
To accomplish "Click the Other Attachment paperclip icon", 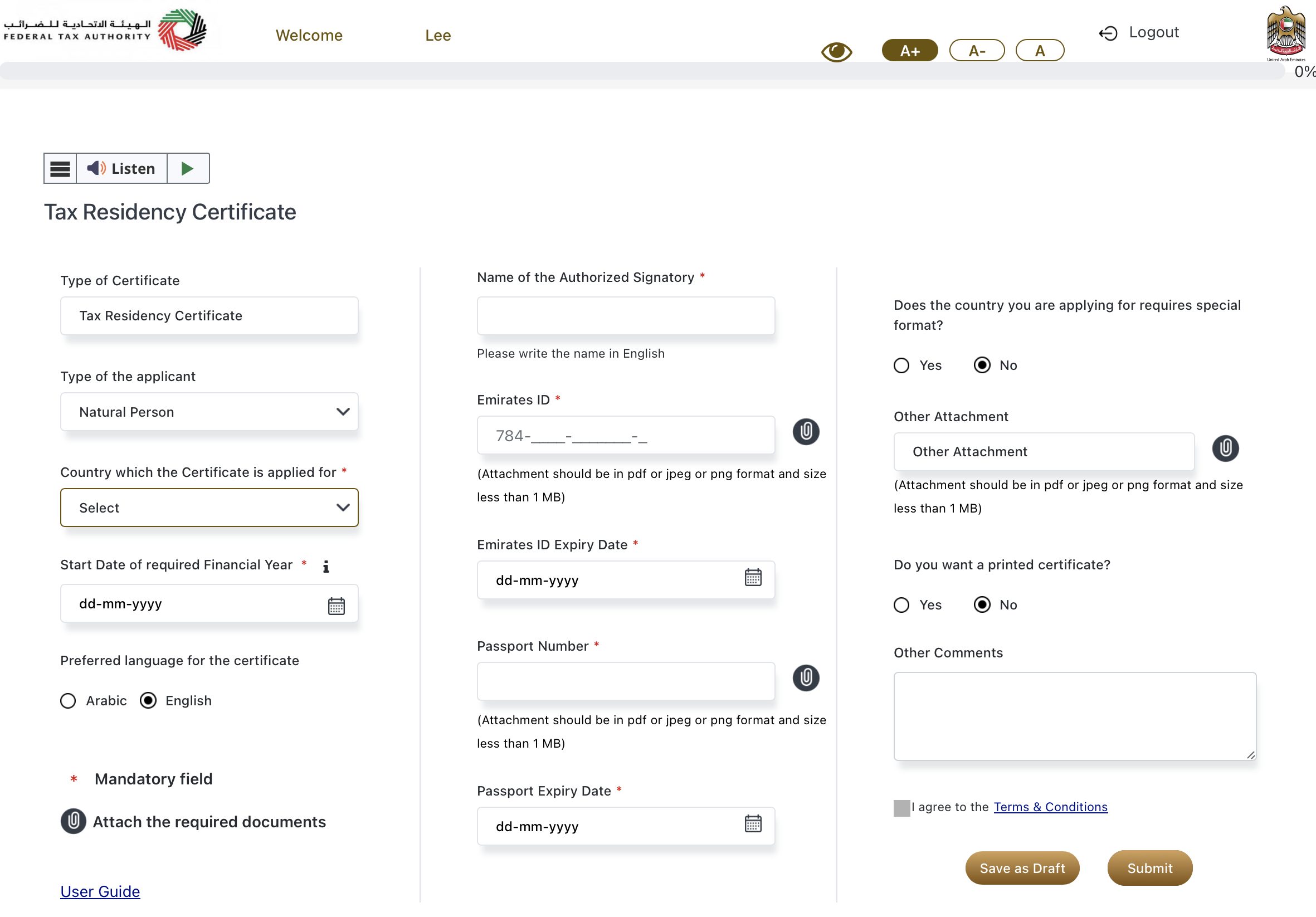I will pyautogui.click(x=1225, y=447).
